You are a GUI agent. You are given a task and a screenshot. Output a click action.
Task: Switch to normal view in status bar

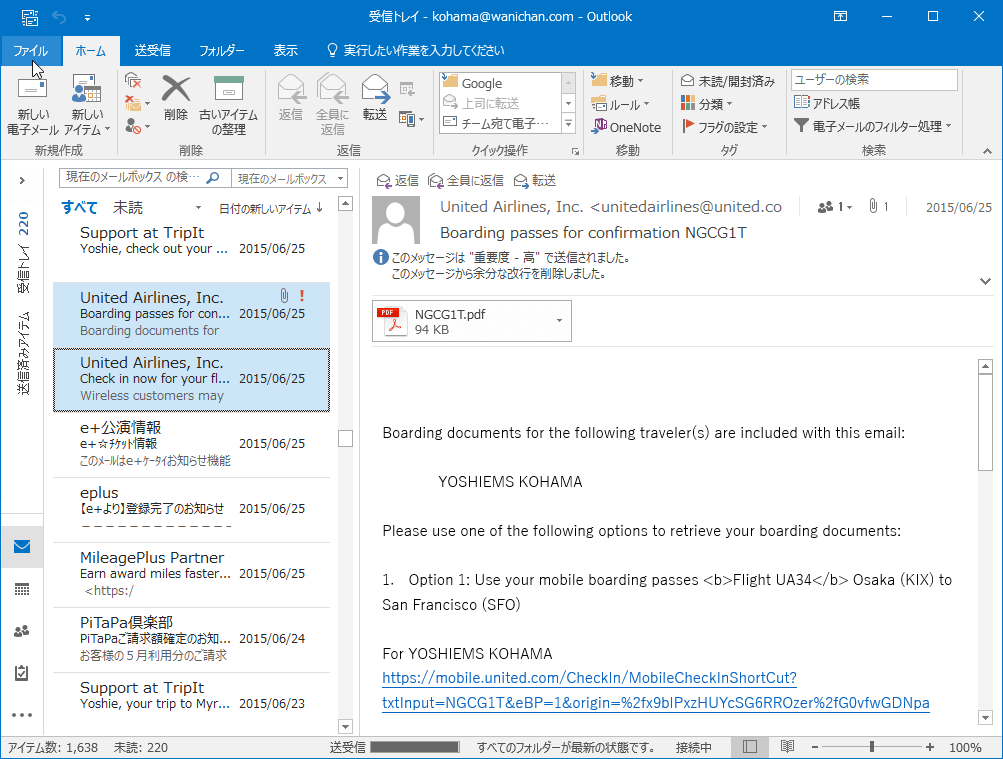[x=750, y=747]
